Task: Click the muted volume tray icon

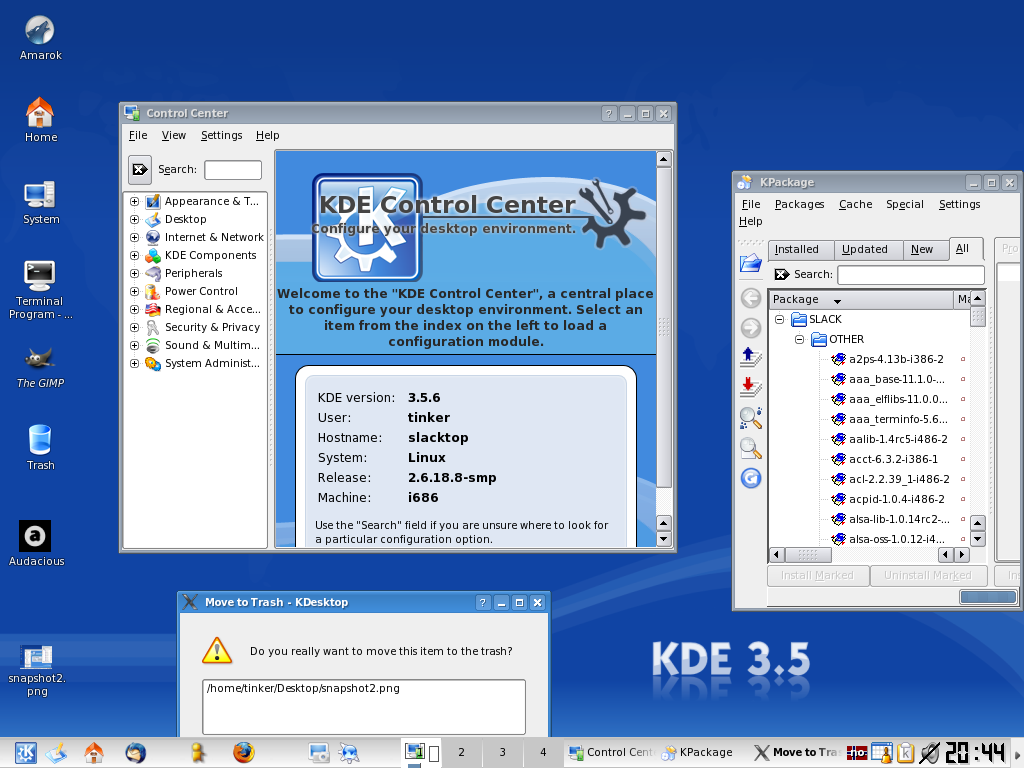Action: pyautogui.click(x=929, y=753)
